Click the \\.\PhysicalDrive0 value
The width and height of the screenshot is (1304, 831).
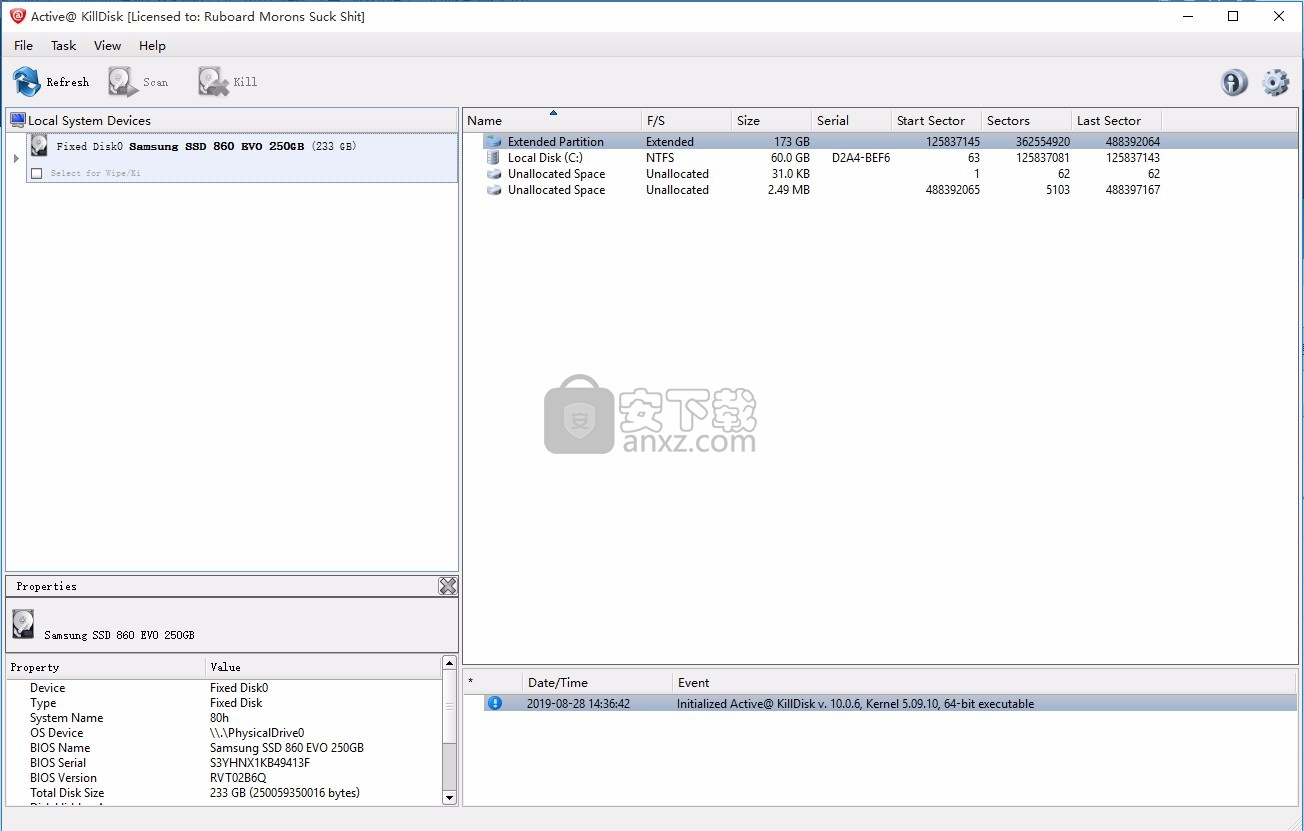257,733
